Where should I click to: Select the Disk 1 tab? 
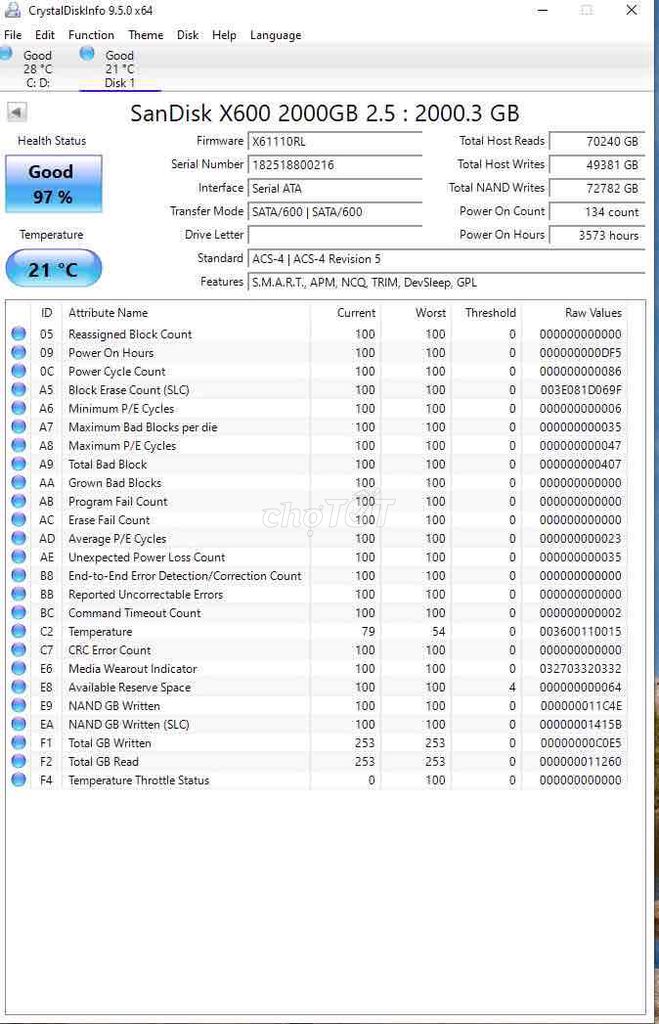pos(120,69)
